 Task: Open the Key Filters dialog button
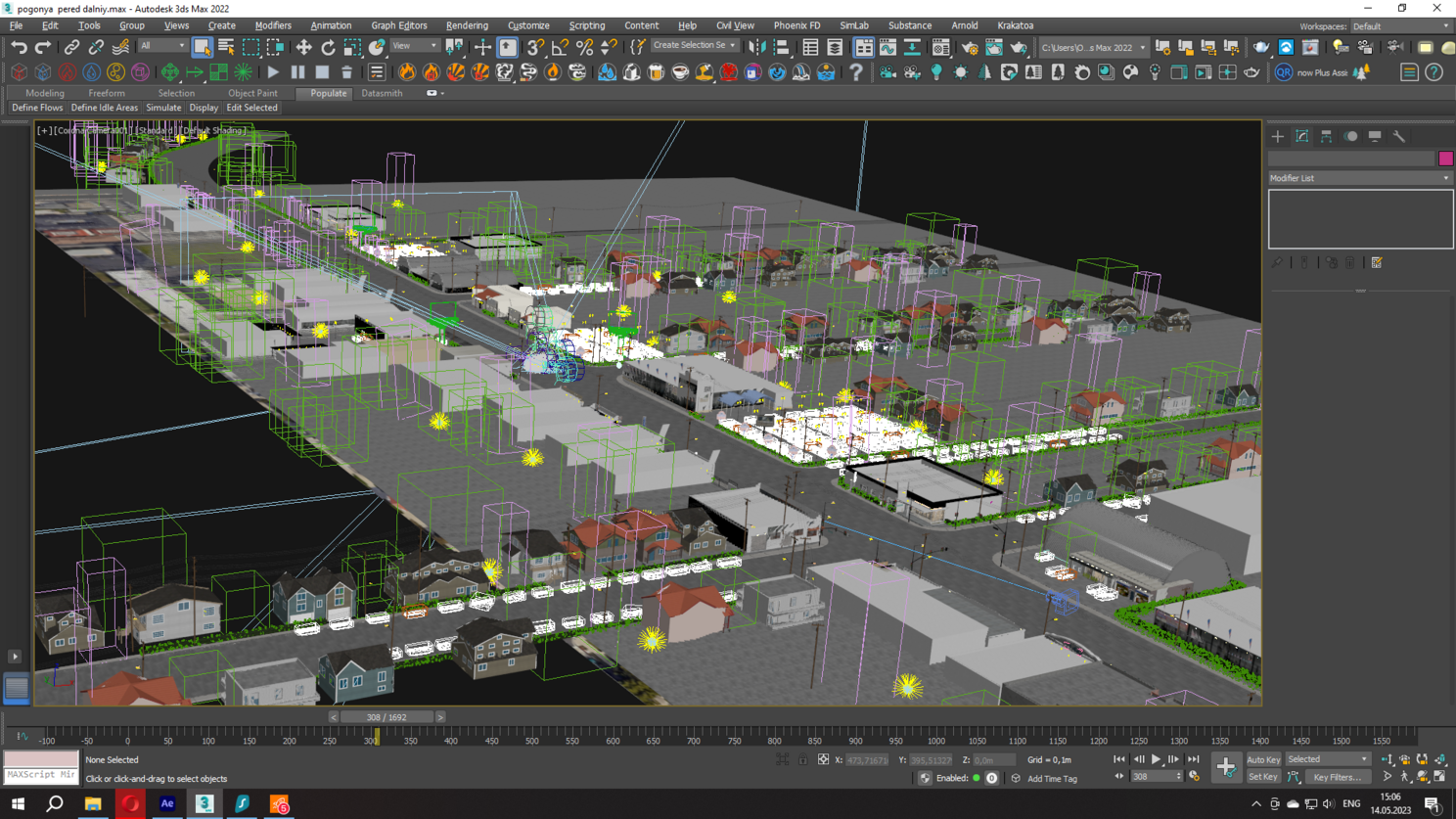pyautogui.click(x=1337, y=777)
